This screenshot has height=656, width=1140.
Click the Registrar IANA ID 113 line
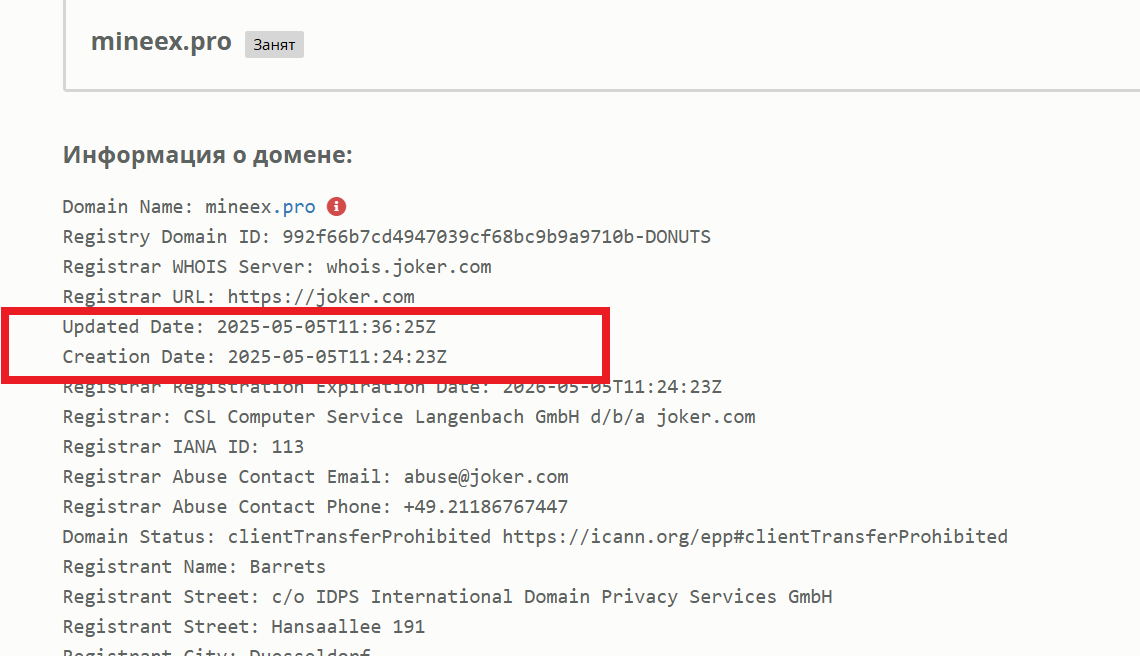pos(183,447)
